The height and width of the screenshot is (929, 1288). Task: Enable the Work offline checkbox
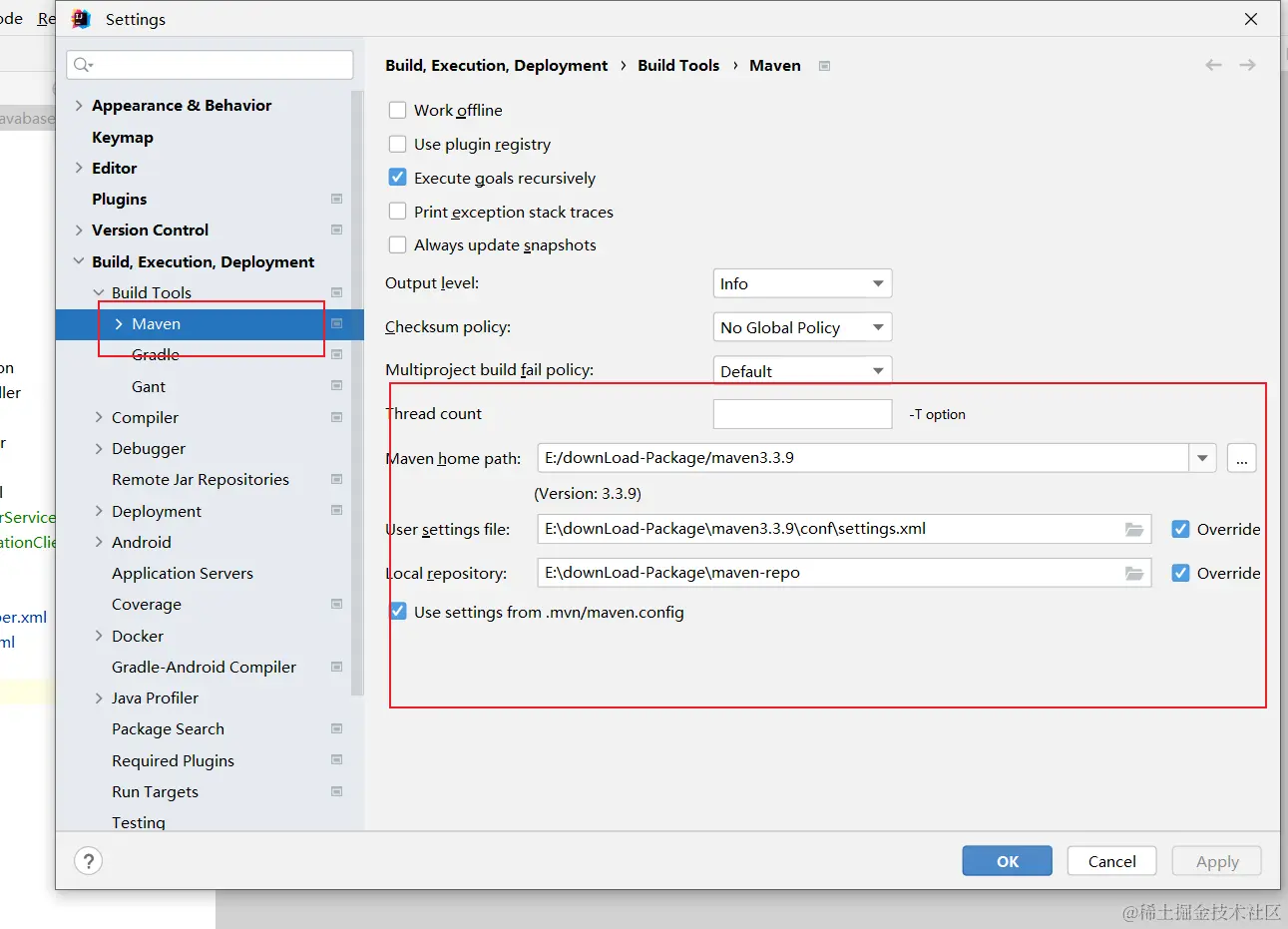pos(398,110)
